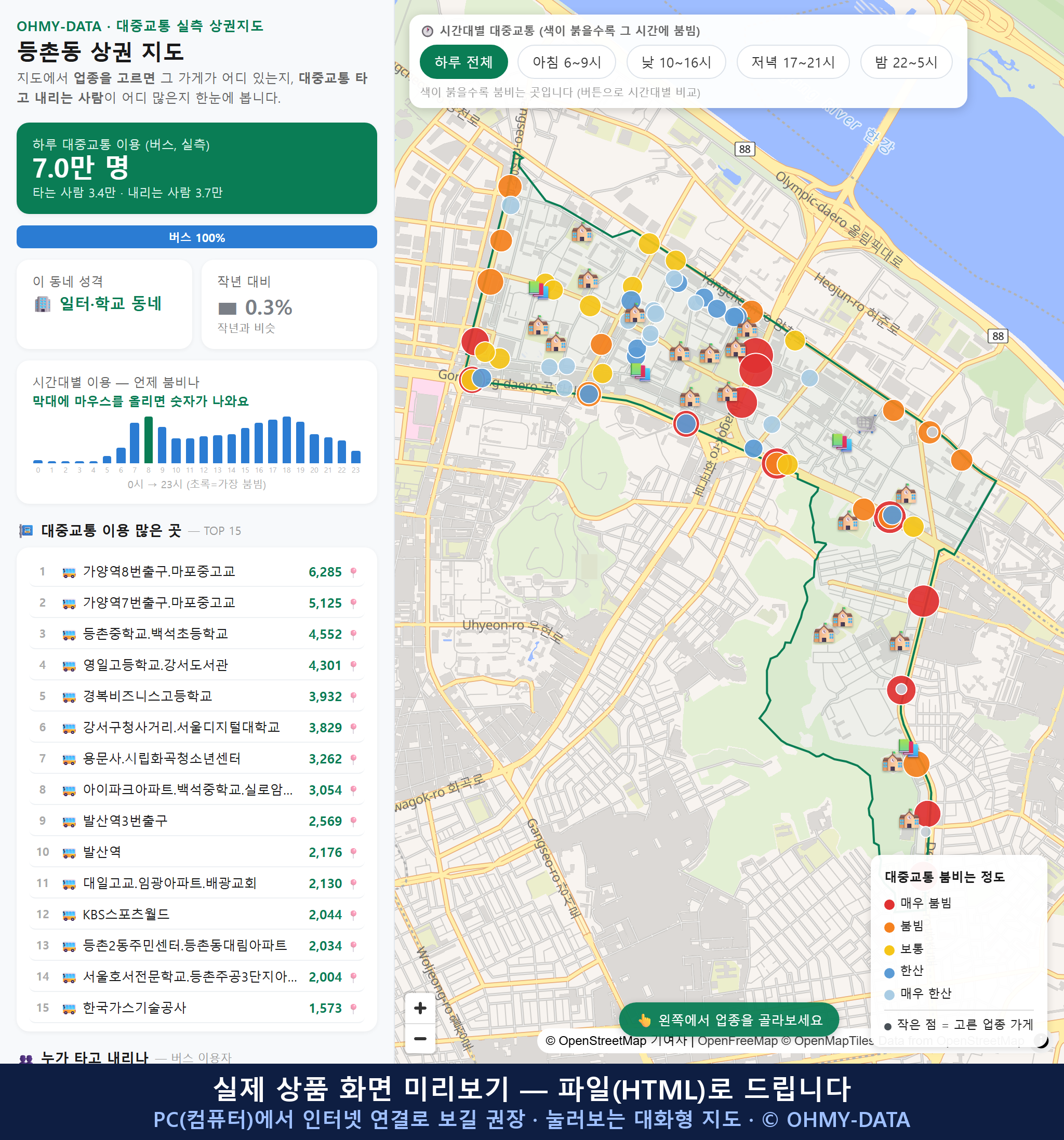The width and height of the screenshot is (1064, 1140).
Task: Click the 4,552 ridership value
Action: pos(325,634)
